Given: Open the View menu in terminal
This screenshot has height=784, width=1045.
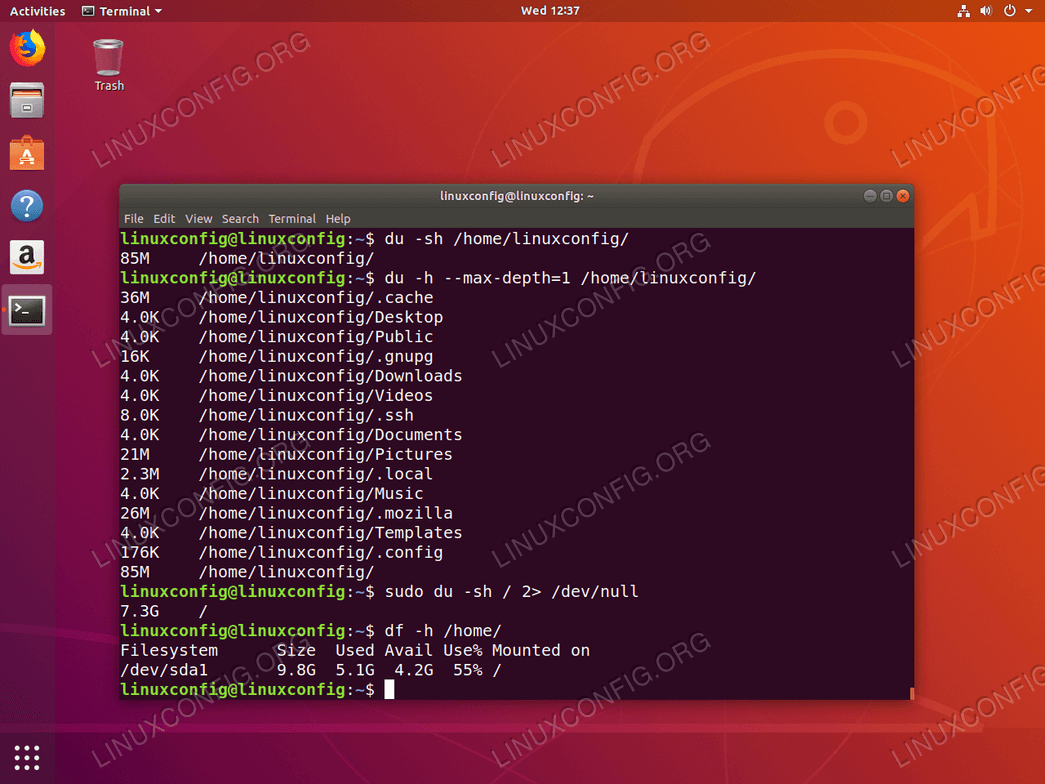Looking at the screenshot, I should pos(199,219).
